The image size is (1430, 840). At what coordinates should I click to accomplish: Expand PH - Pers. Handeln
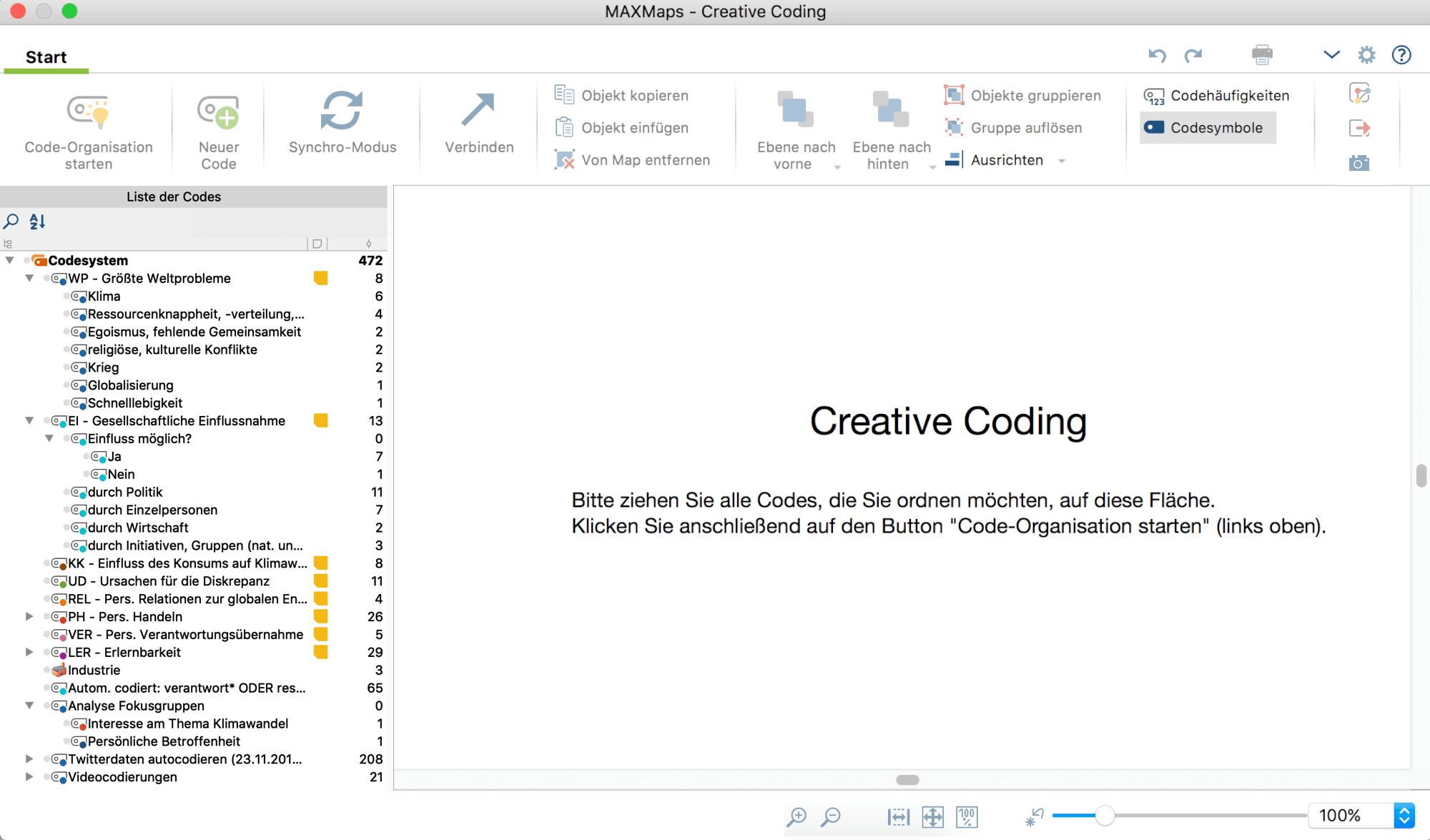29,616
